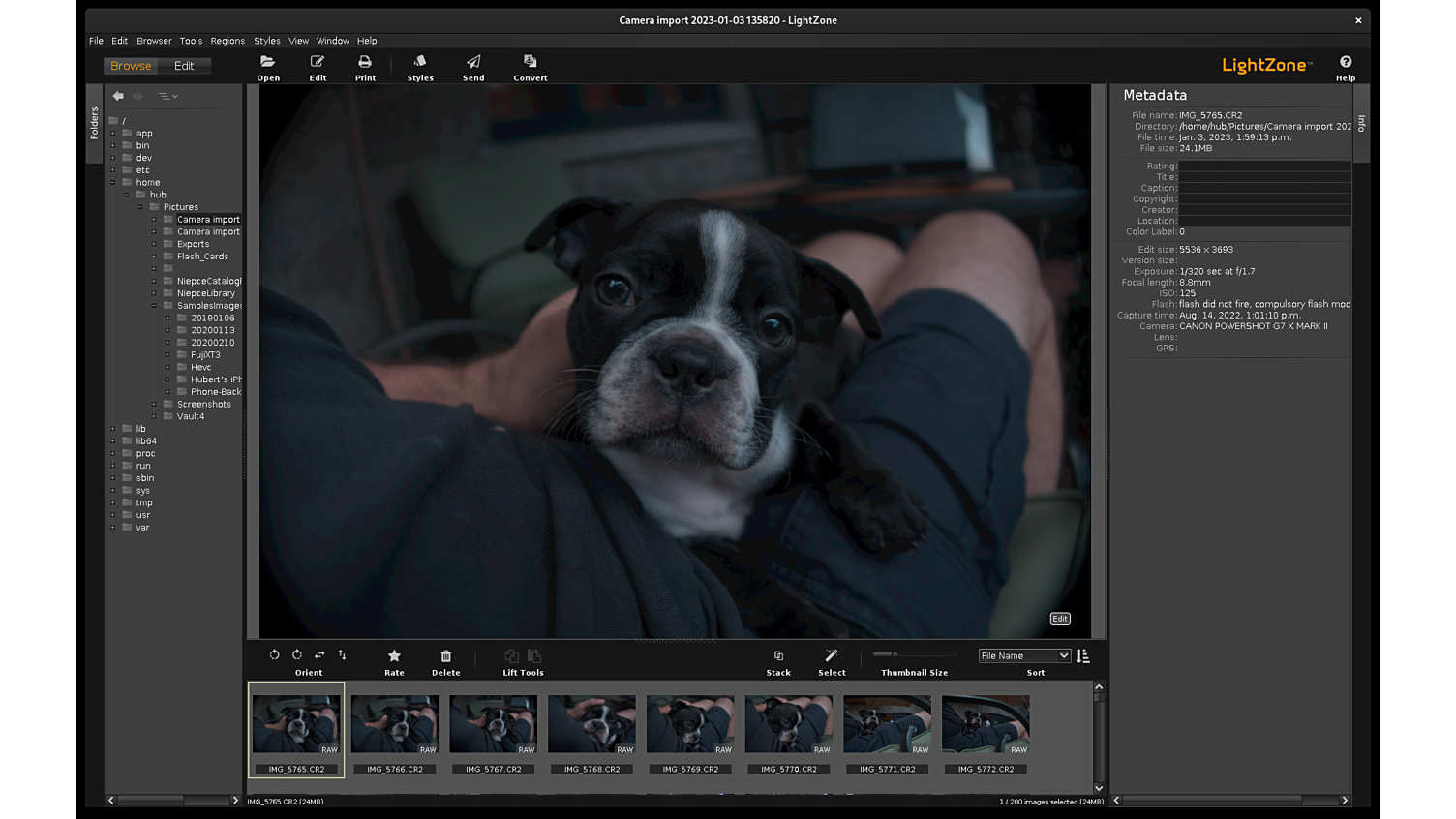Toggle the sort direction icon next to File Name
This screenshot has height=819, width=1456.
(x=1083, y=656)
